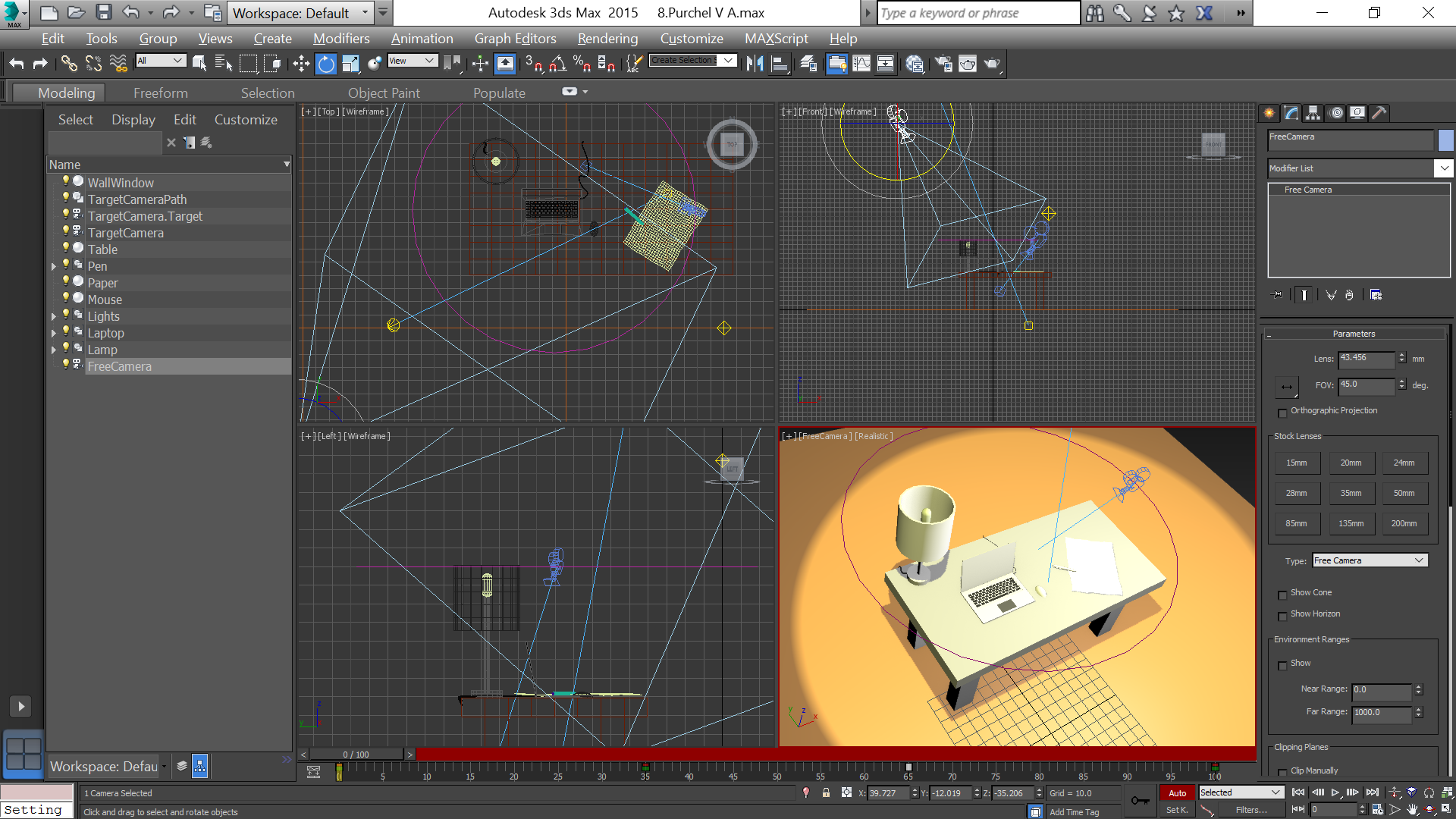Click Zoom Extents All Selected icon
The image size is (1456, 819).
1446,792
